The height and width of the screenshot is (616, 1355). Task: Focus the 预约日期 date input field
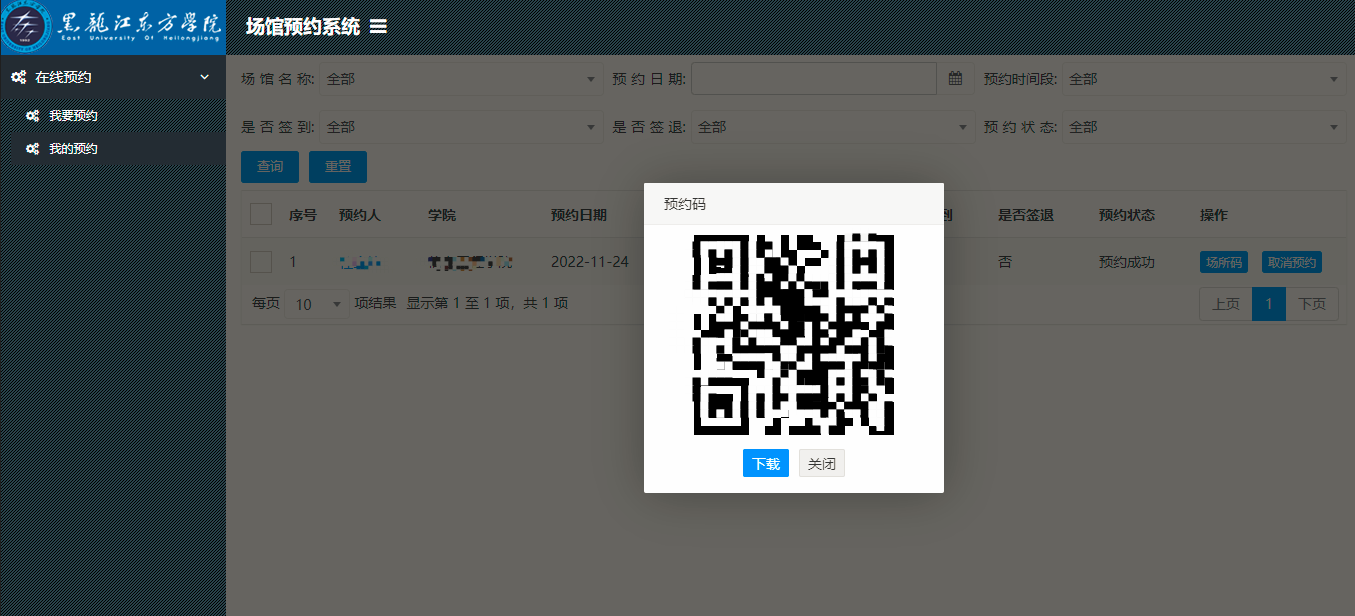tap(814, 79)
